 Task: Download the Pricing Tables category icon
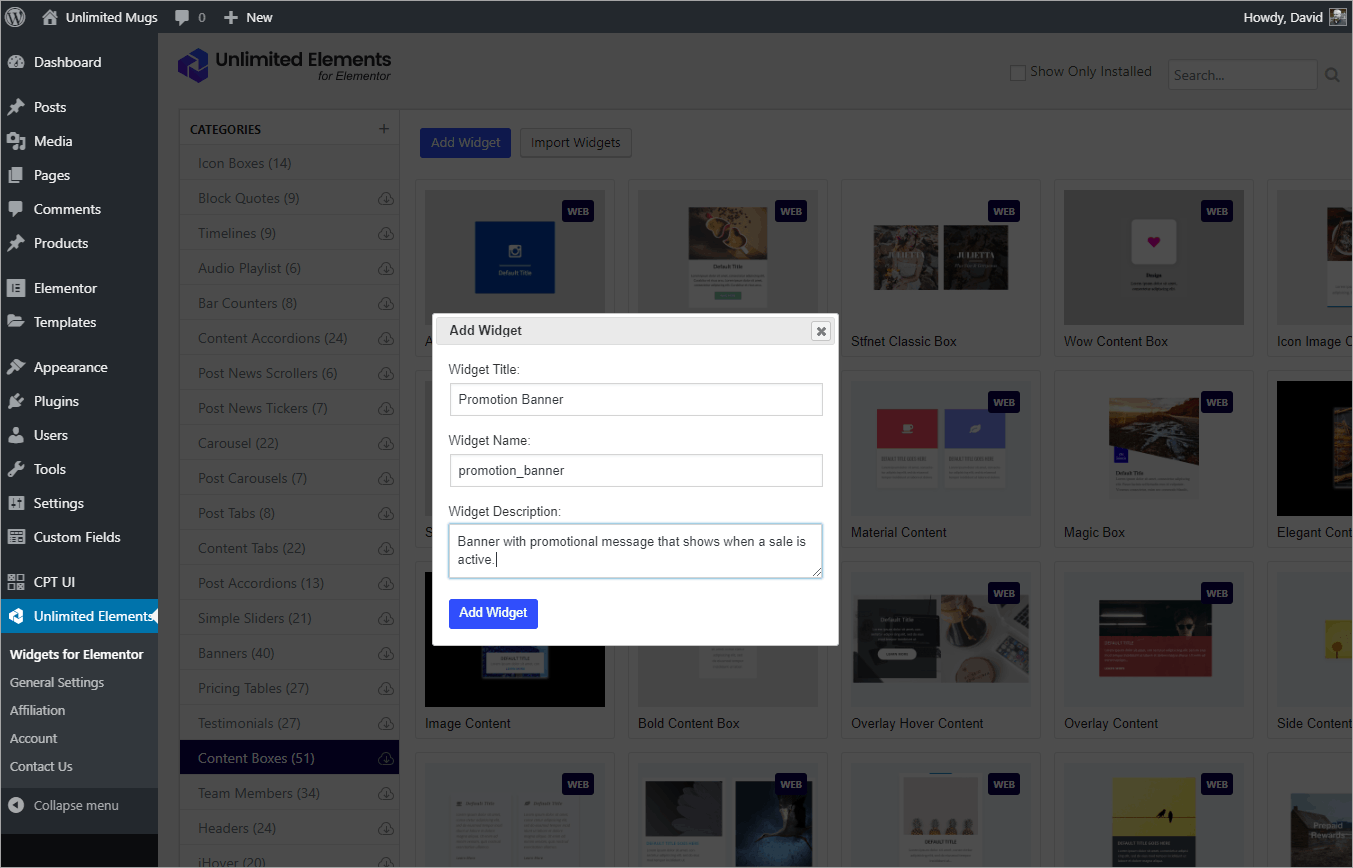point(385,689)
